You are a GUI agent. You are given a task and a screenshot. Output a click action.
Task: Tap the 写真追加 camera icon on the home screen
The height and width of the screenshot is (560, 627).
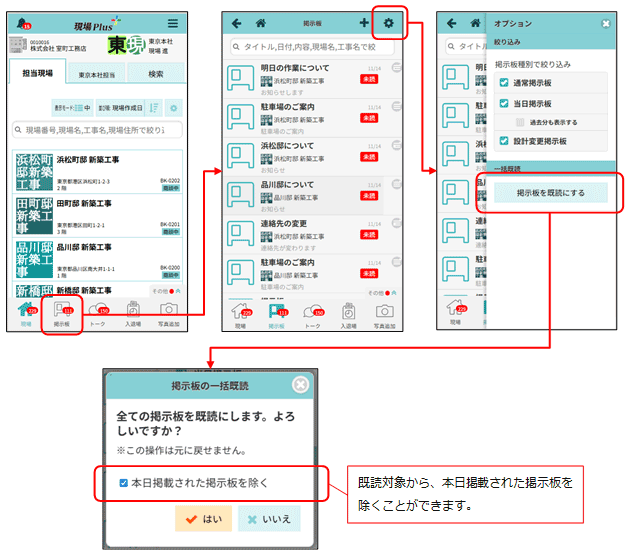coord(168,314)
